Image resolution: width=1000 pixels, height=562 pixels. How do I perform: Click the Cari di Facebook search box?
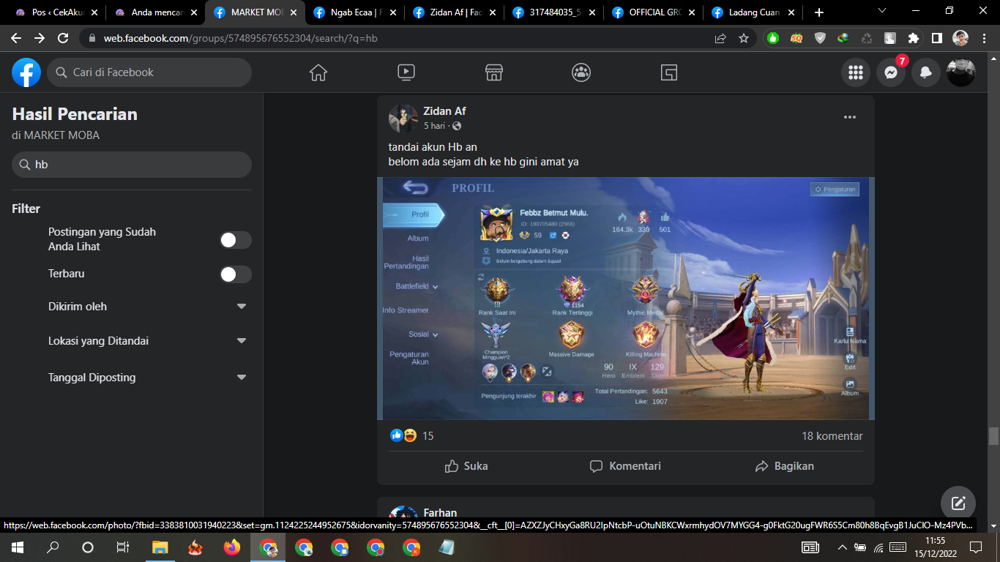click(x=150, y=72)
